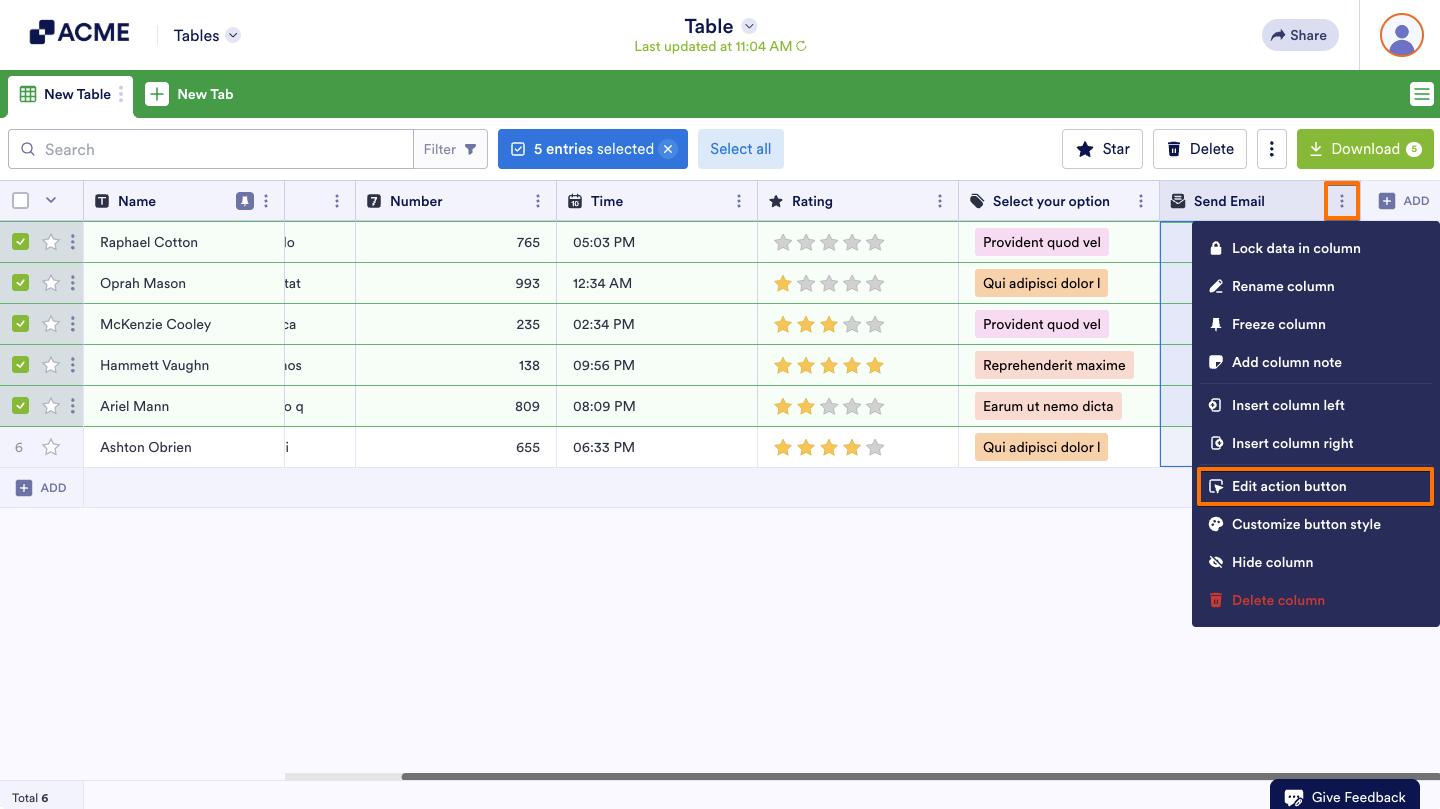Choose Customize button style

point(1315,524)
